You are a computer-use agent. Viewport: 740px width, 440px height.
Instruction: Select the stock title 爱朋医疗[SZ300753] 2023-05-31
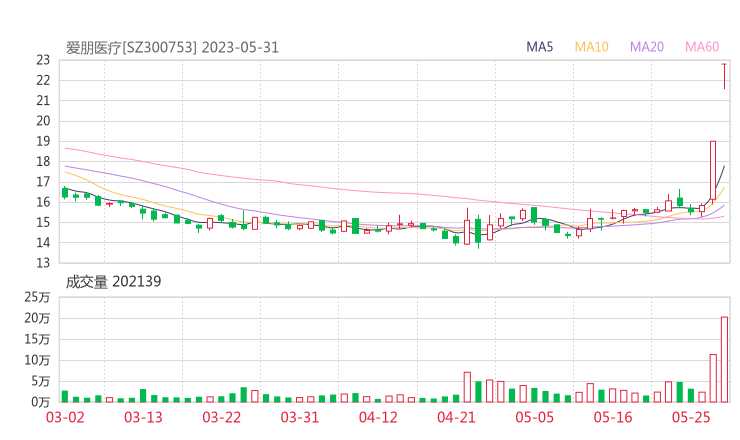tap(172, 48)
